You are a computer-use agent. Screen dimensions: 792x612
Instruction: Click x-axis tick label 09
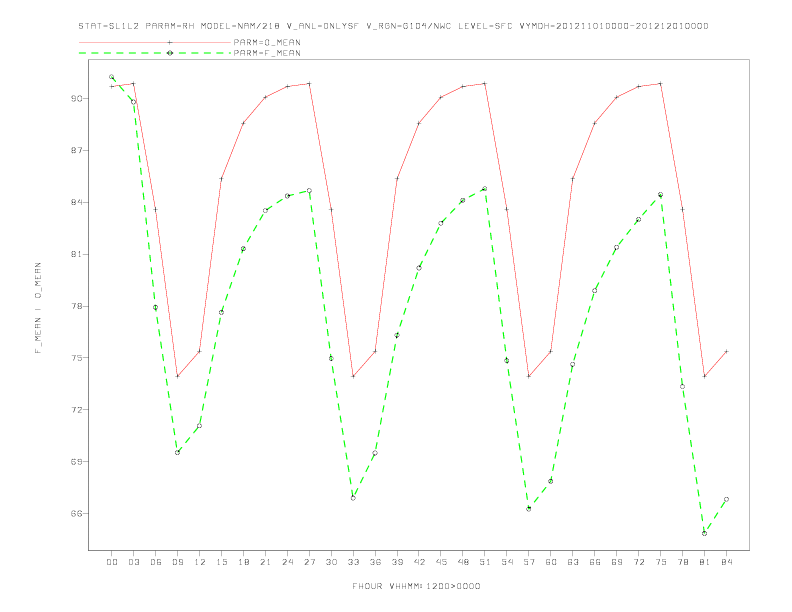click(x=177, y=562)
